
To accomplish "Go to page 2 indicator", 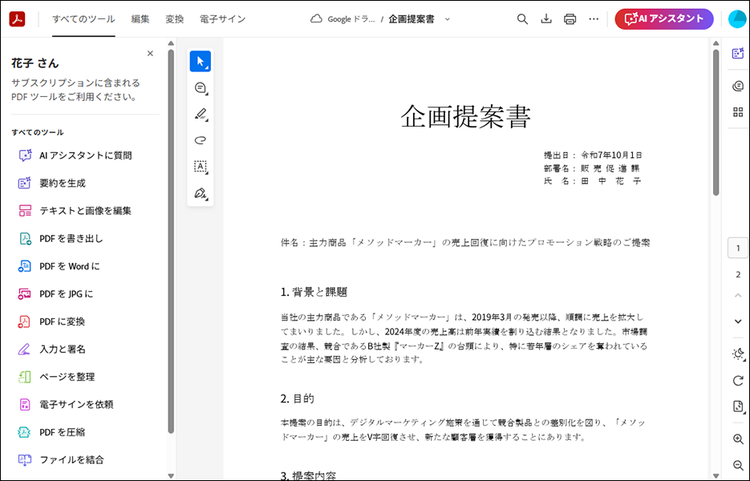I will coord(738,274).
